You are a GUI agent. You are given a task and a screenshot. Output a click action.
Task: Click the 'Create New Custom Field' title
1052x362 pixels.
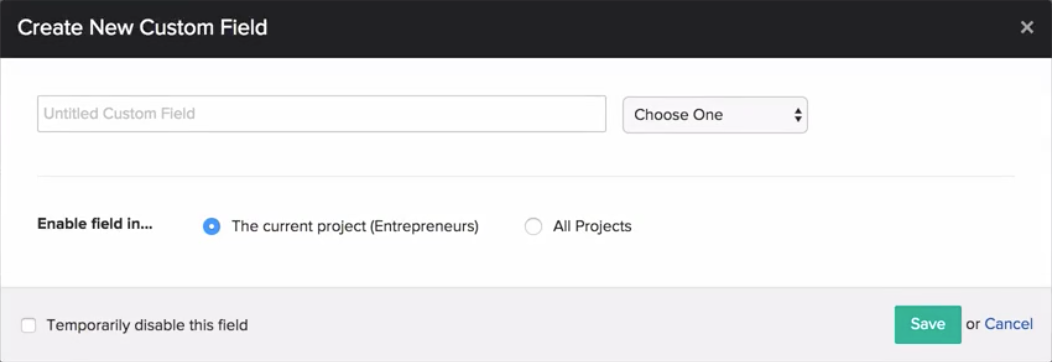point(142,27)
